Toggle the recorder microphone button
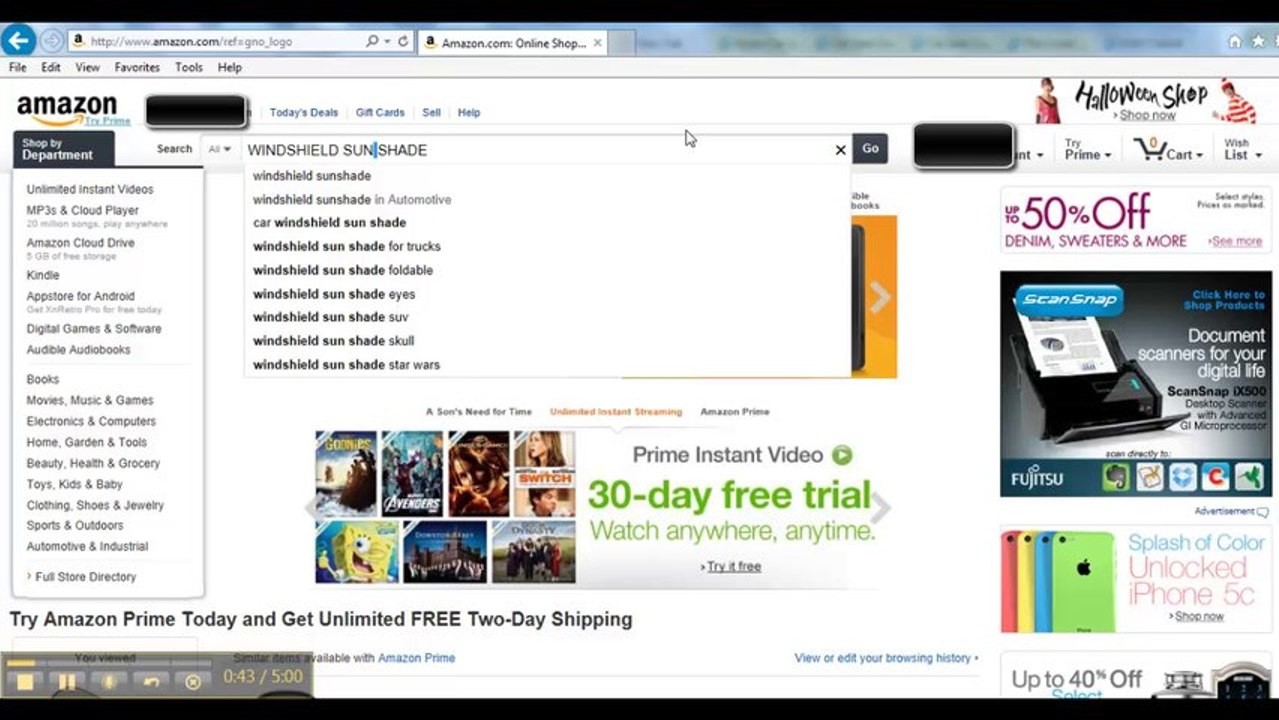Viewport: 1279px width, 720px height. 109,682
